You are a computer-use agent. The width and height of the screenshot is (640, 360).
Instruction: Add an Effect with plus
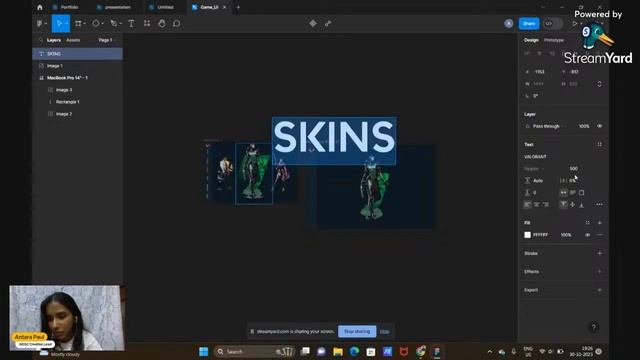[600, 272]
